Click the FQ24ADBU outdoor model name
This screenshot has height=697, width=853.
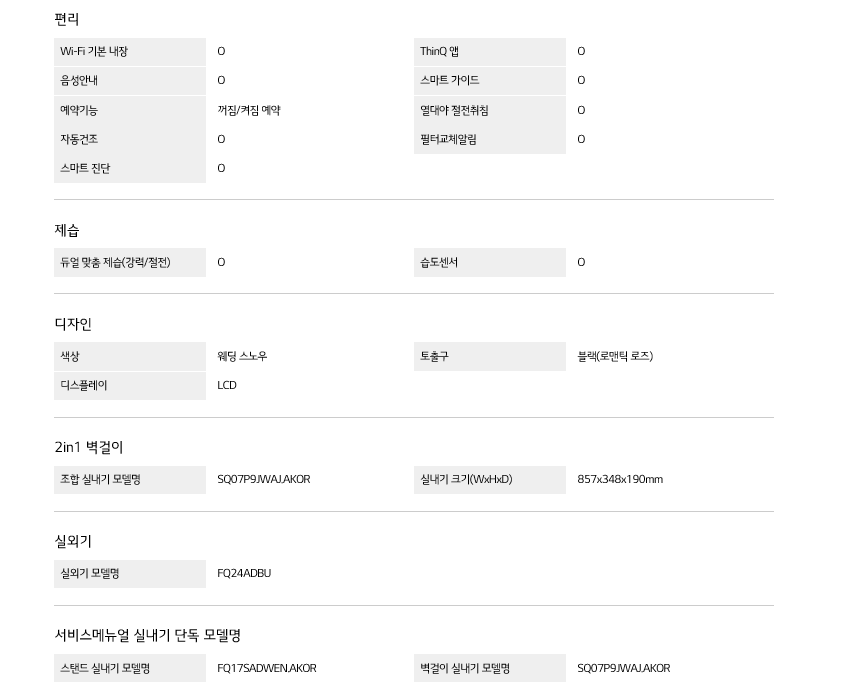(x=244, y=573)
